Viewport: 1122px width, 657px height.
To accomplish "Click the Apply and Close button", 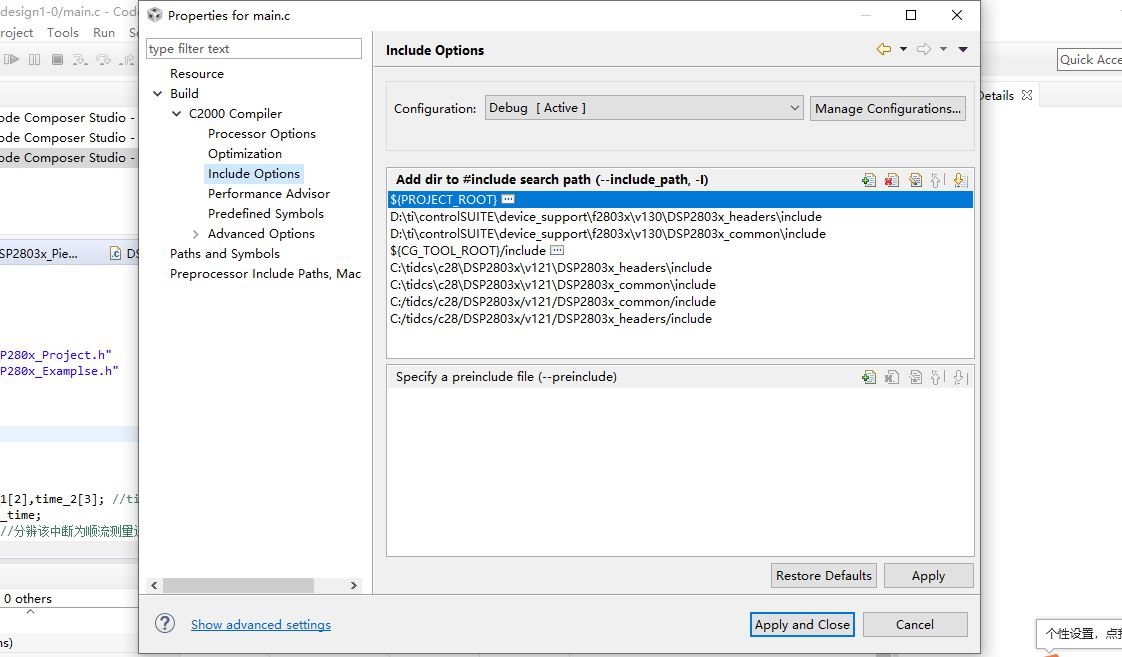I will [x=802, y=624].
